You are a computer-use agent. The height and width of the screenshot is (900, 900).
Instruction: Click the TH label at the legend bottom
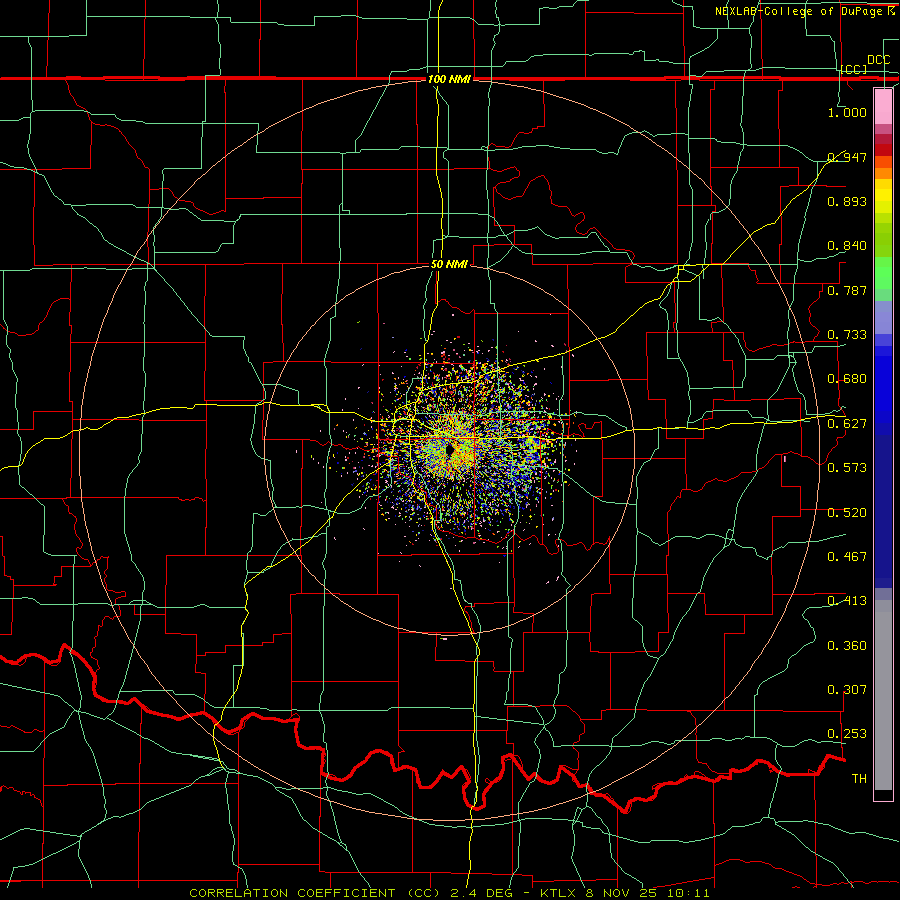click(859, 779)
